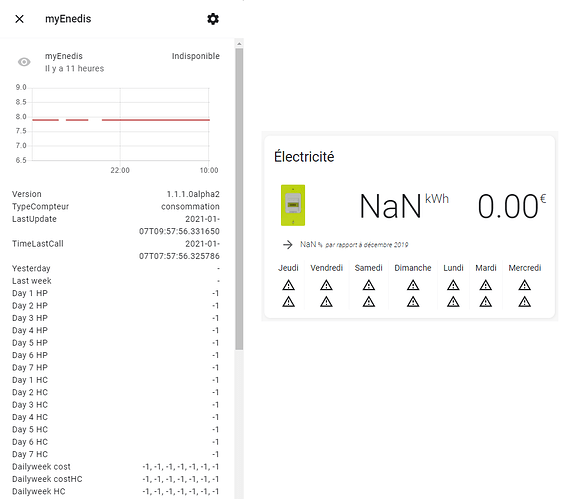Click the Lundi day label
The width and height of the screenshot is (566, 499).
click(453, 268)
